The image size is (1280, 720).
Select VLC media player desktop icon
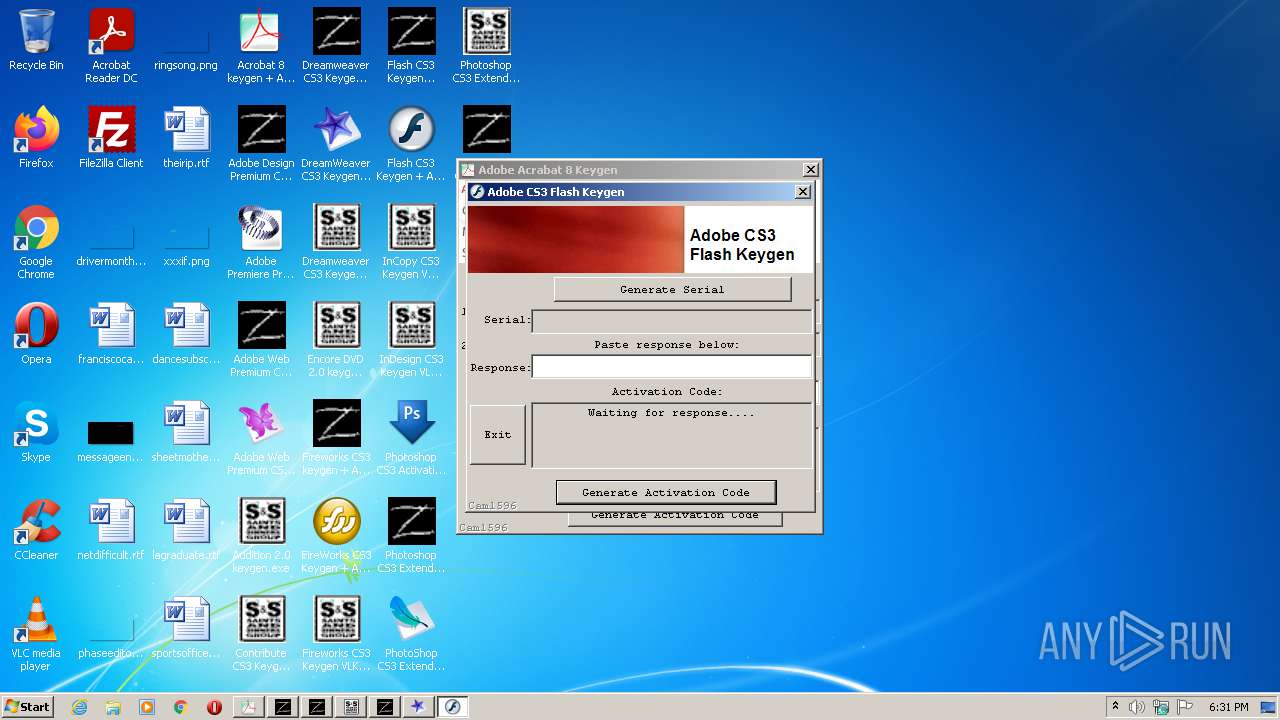point(36,634)
